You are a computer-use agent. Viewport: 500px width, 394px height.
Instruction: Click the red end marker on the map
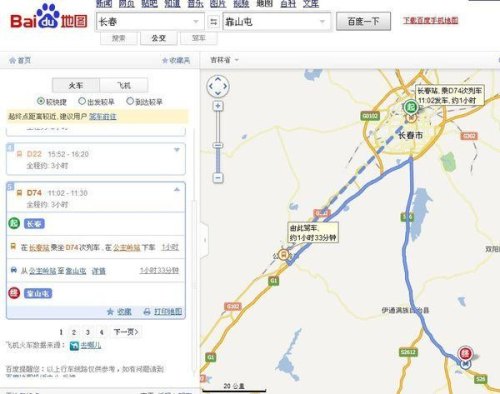click(465, 353)
